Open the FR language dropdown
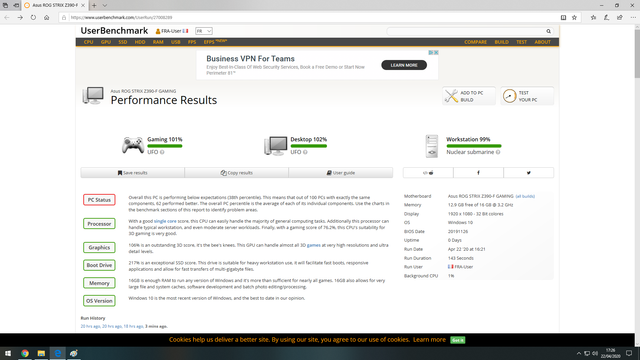The image size is (640, 360). pos(204,31)
